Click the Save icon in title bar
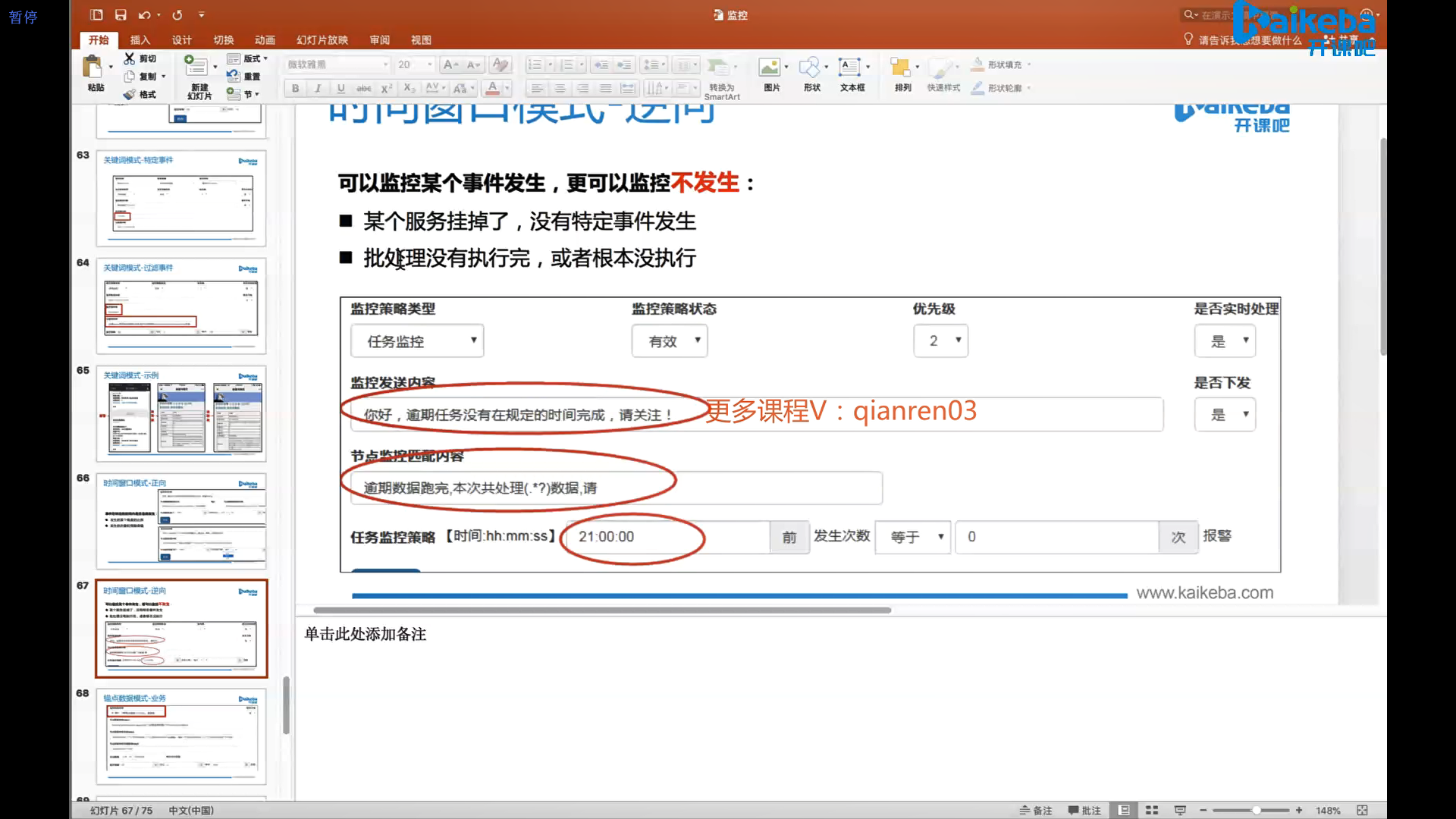The image size is (1456, 819). pos(121,14)
